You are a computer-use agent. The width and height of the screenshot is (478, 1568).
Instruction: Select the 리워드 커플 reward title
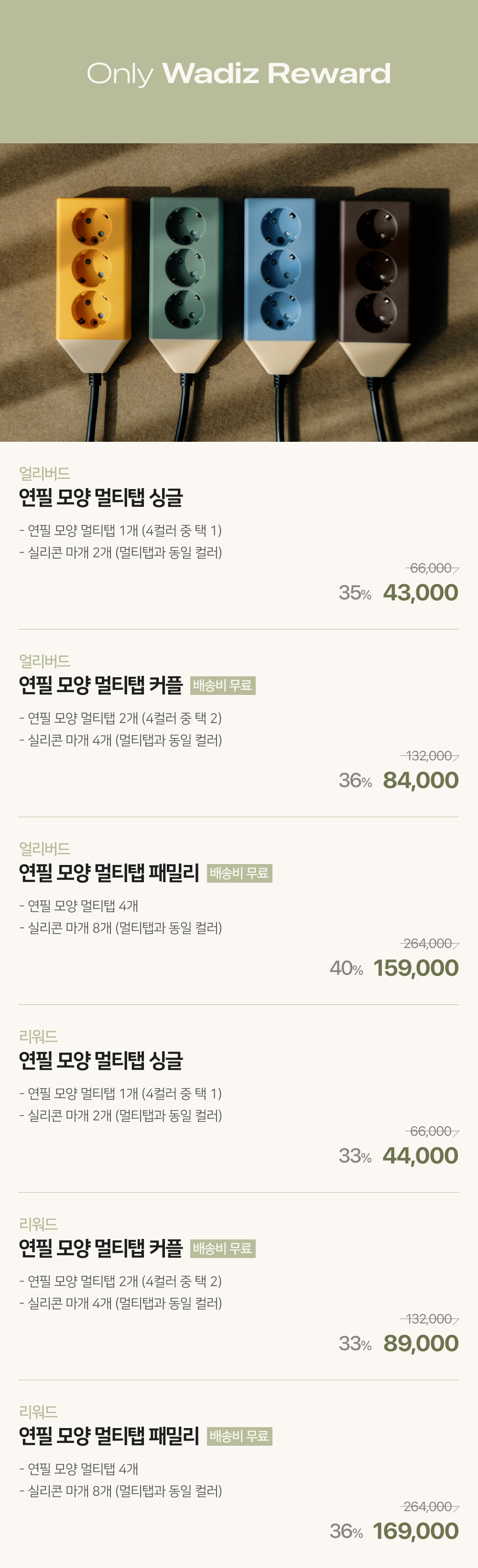click(101, 1248)
